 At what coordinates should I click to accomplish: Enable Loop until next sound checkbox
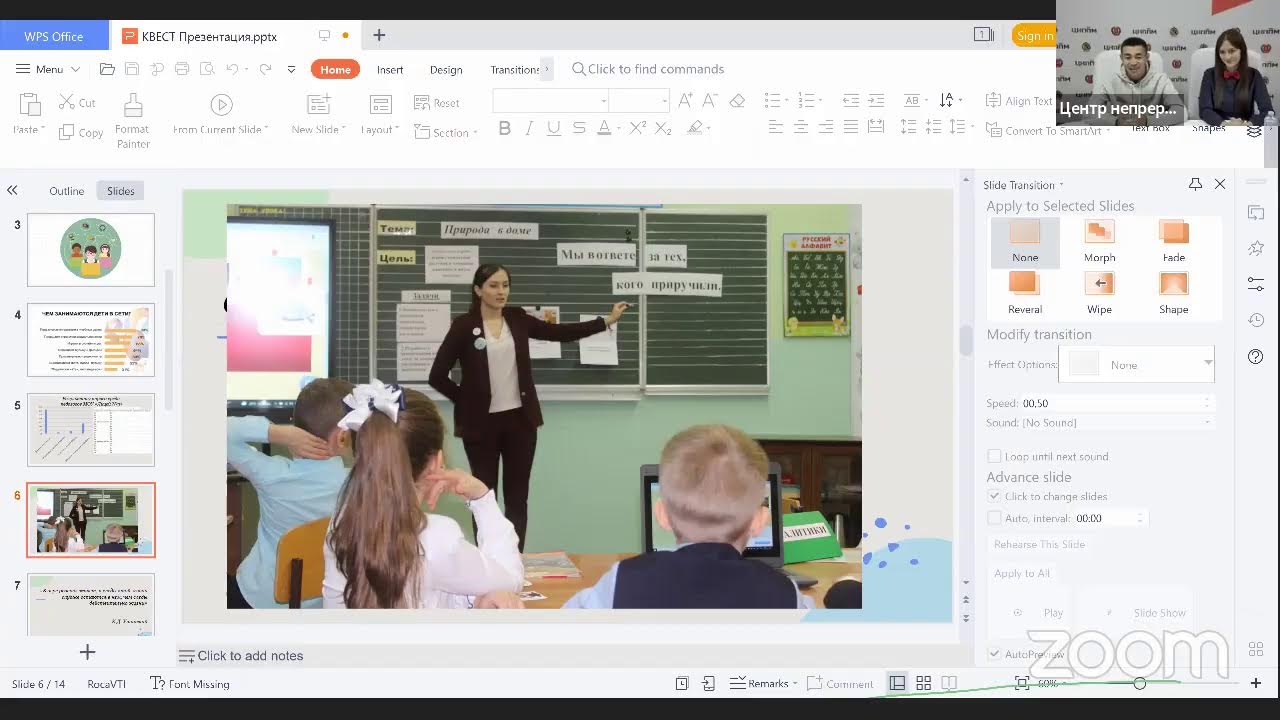(x=994, y=456)
